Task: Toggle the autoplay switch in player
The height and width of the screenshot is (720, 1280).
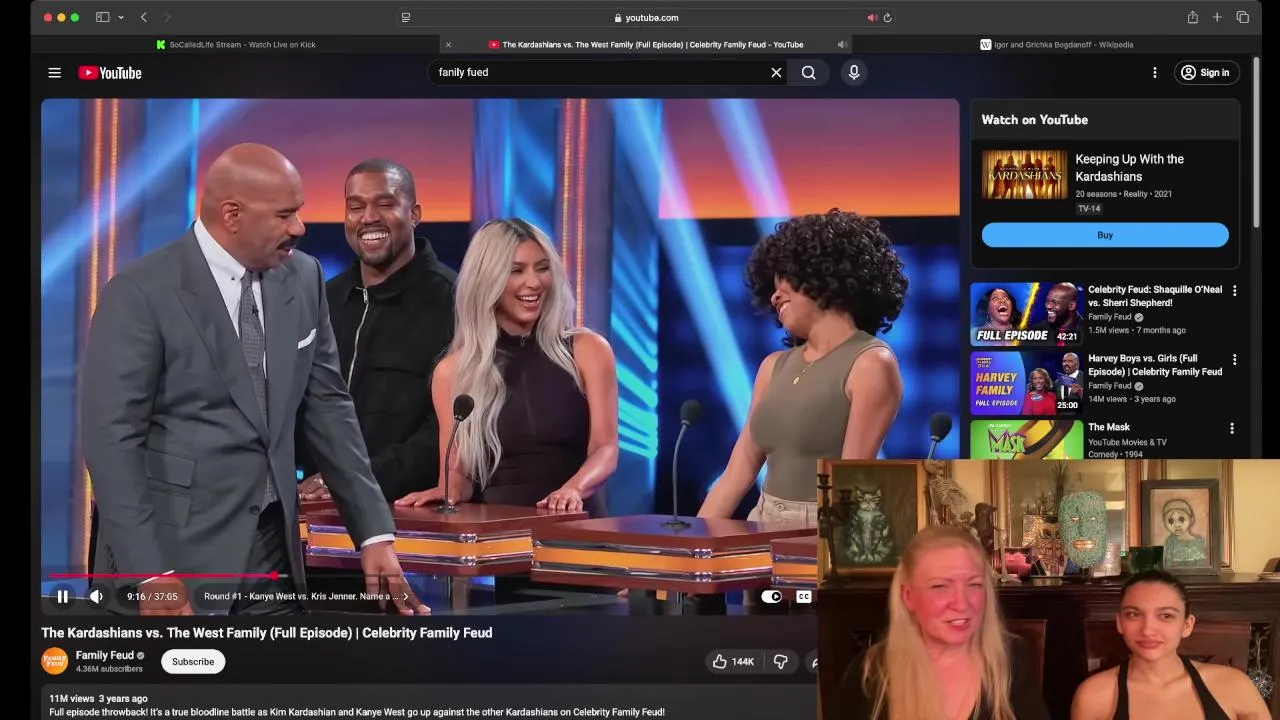Action: (x=772, y=596)
